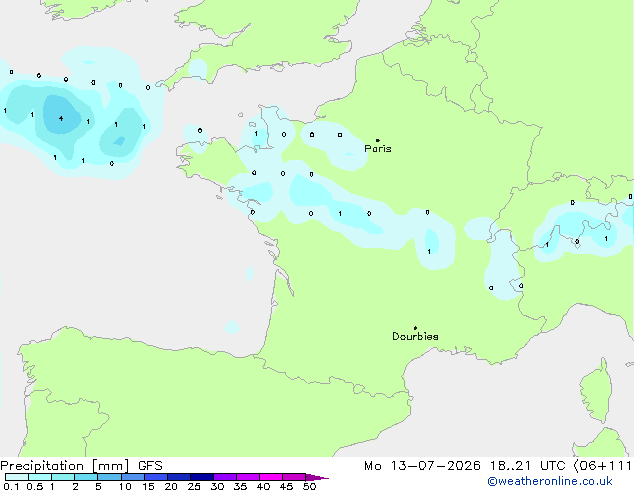Click the 0.1 legend scale value
634x490 pixels.
tap(11, 486)
